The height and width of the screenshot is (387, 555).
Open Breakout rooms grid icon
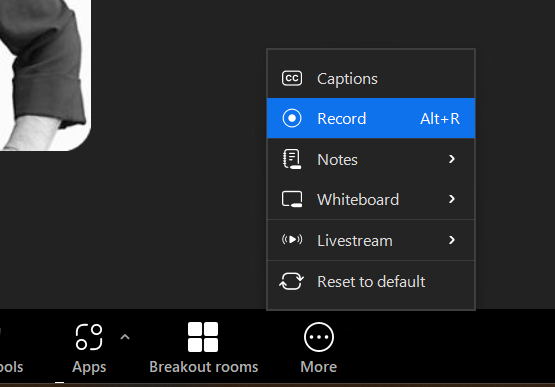click(x=203, y=337)
